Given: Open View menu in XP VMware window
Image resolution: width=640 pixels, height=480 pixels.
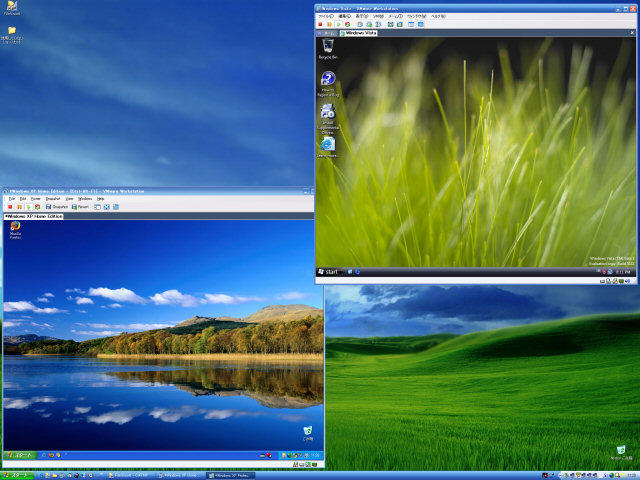Looking at the screenshot, I should [x=70, y=199].
